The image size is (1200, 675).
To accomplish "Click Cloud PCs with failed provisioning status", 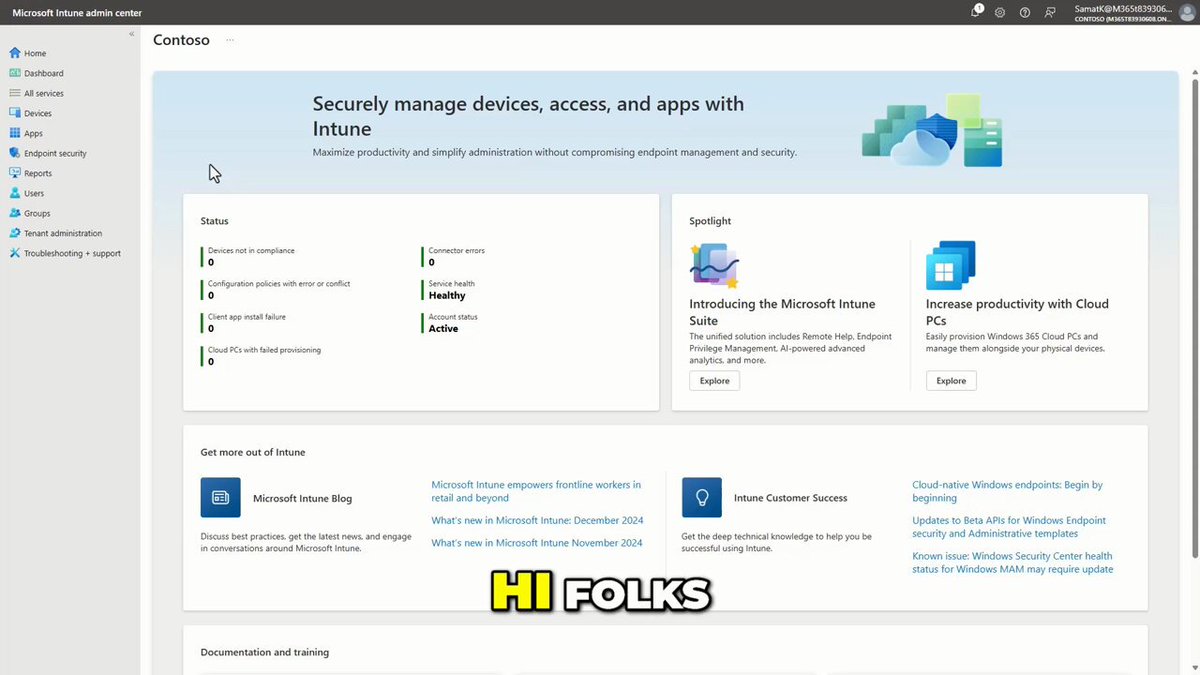I will pos(262,355).
